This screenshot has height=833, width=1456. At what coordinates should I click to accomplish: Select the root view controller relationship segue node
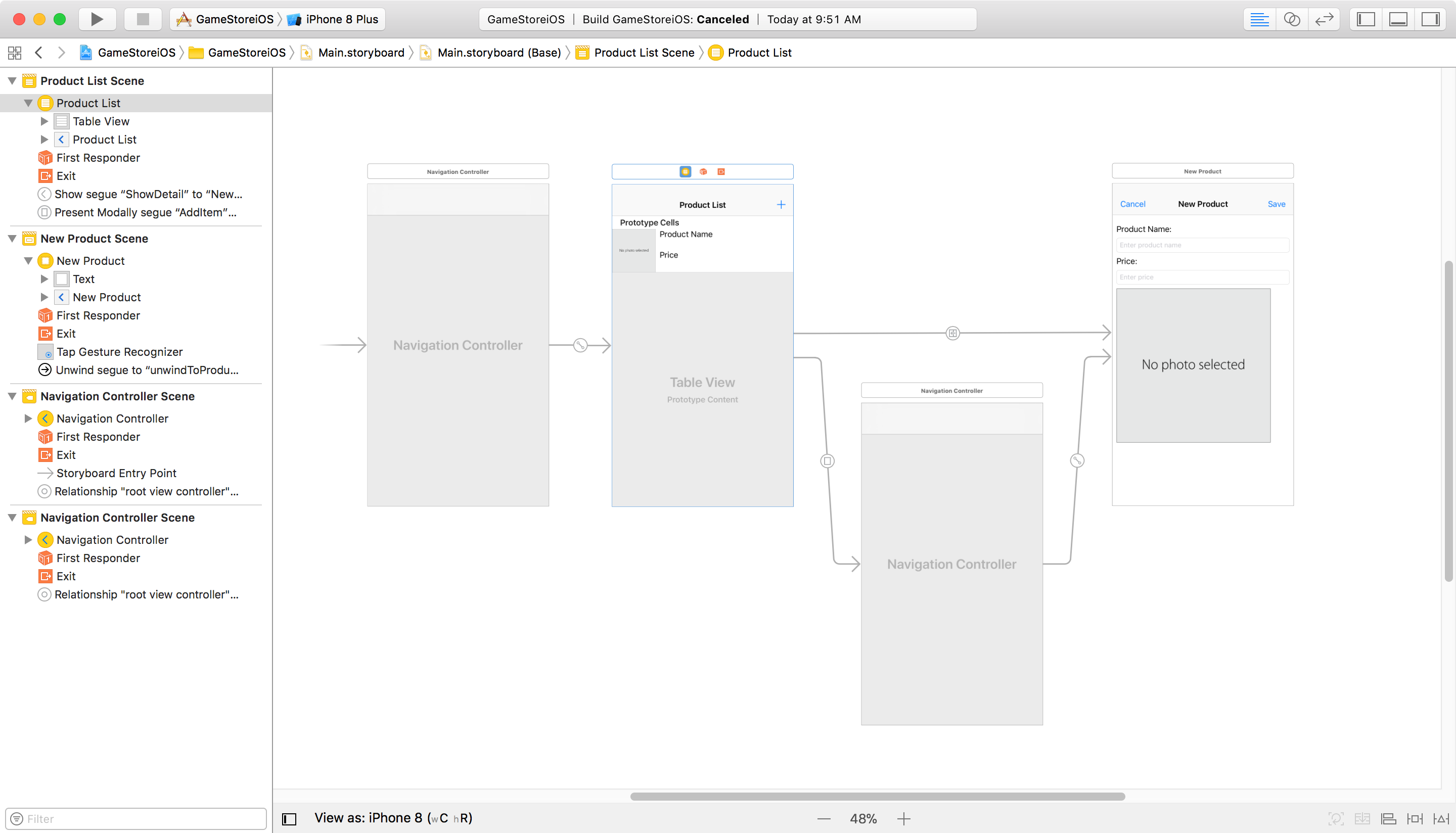[x=580, y=345]
